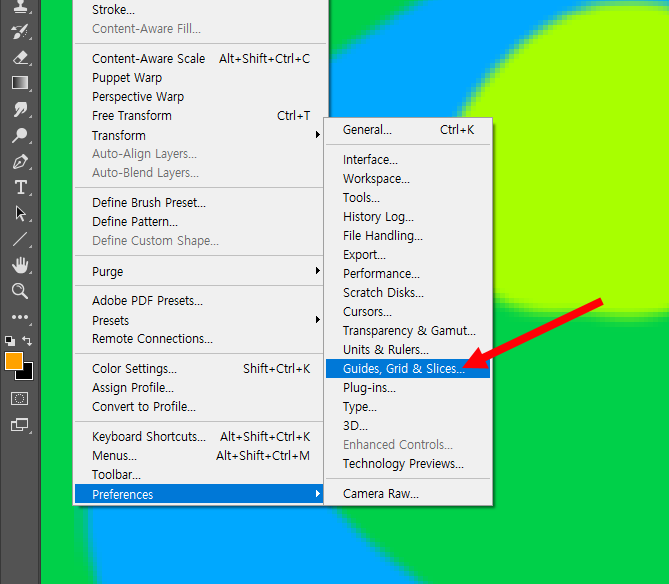Select the Gradient tool
Viewport: 669px width, 584px height.
tap(20, 83)
